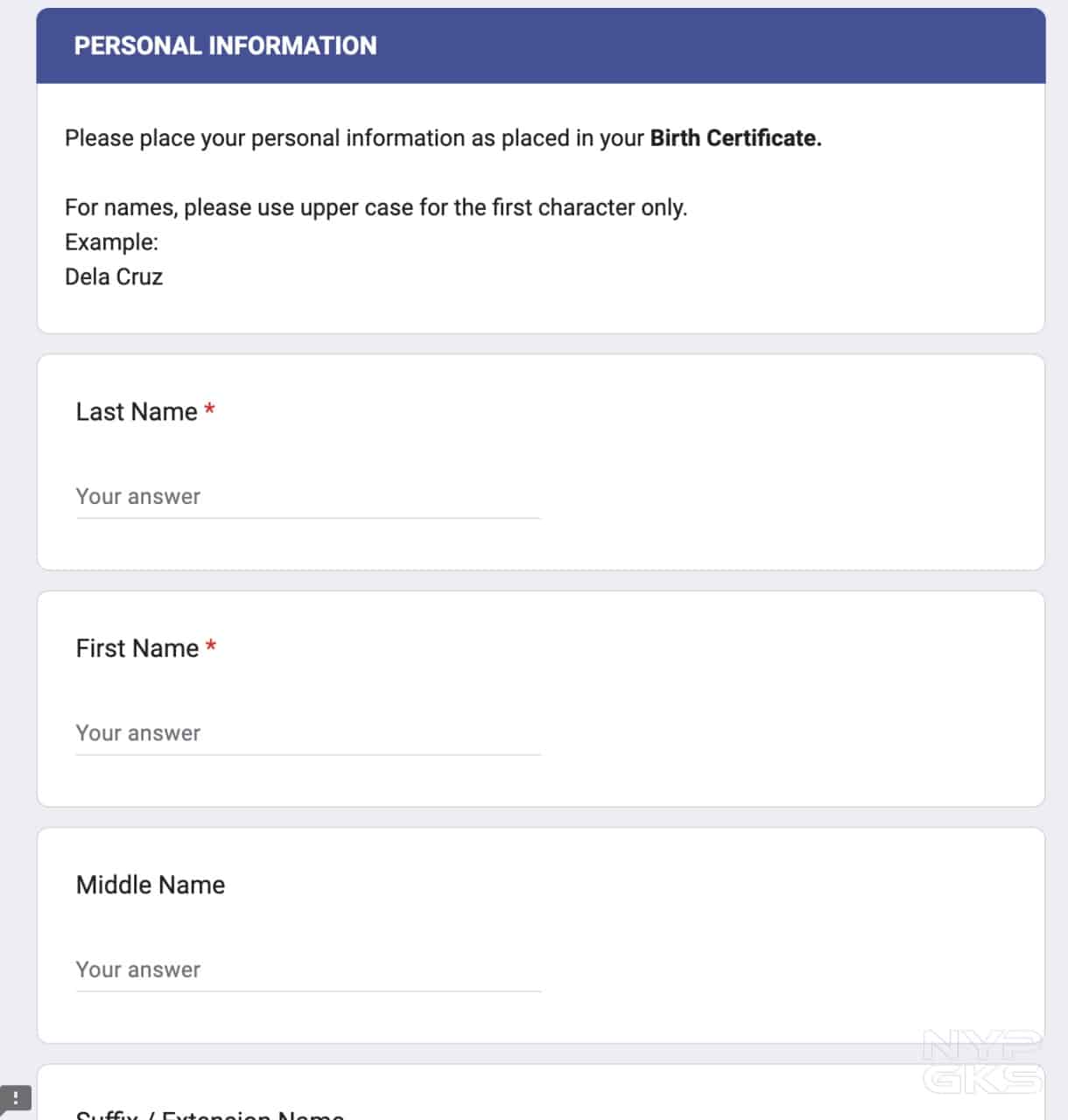This screenshot has height=1120, width=1068.
Task: Click the NYP GKS watermark logo
Action: [982, 1061]
